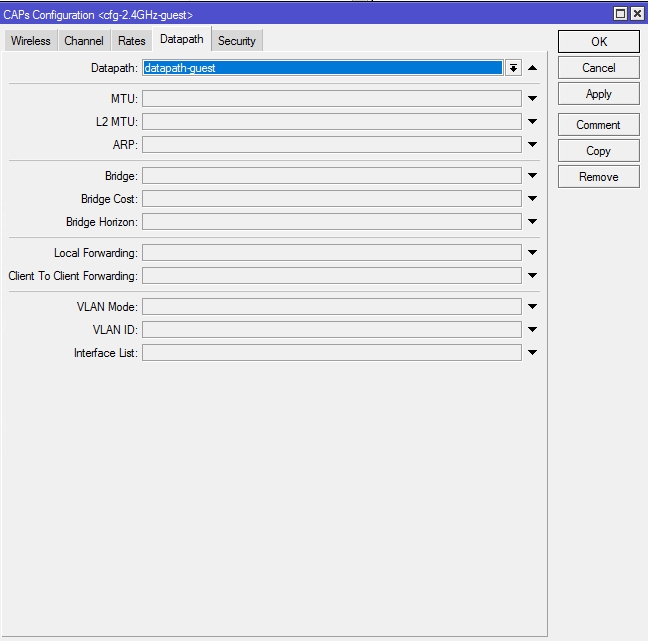This screenshot has width=648, height=641.
Task: Expand the Bridge Cost field arrow
Action: point(533,199)
